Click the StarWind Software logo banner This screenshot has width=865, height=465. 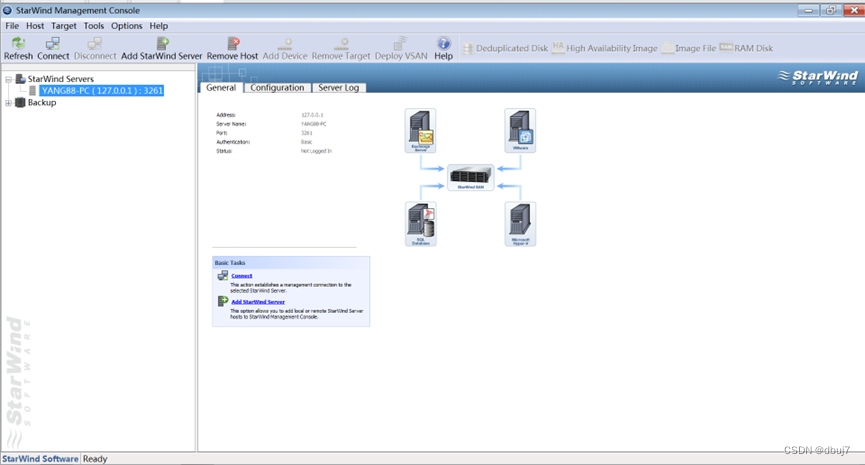pos(818,77)
